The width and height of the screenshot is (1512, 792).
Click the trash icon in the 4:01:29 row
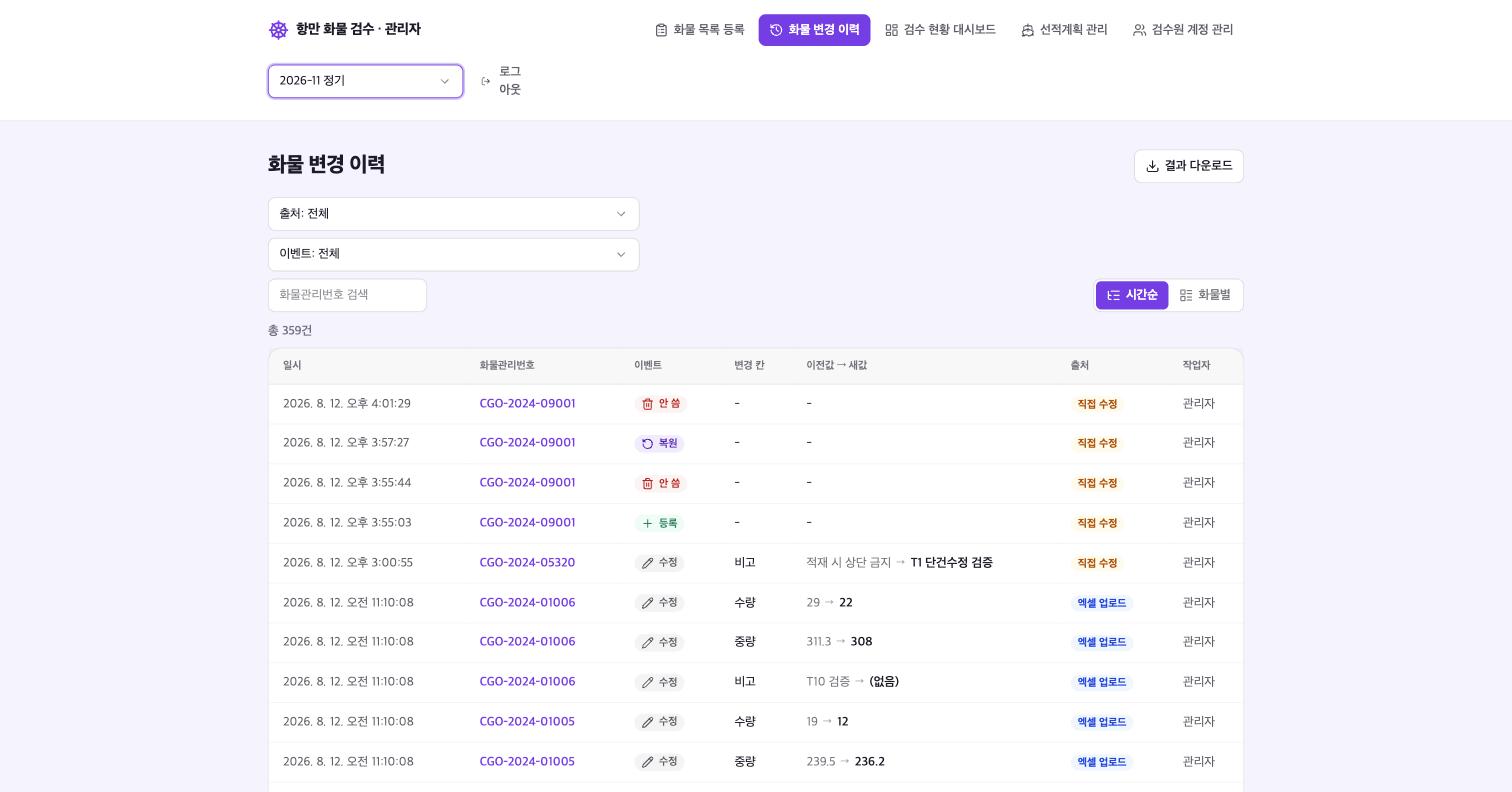point(647,404)
